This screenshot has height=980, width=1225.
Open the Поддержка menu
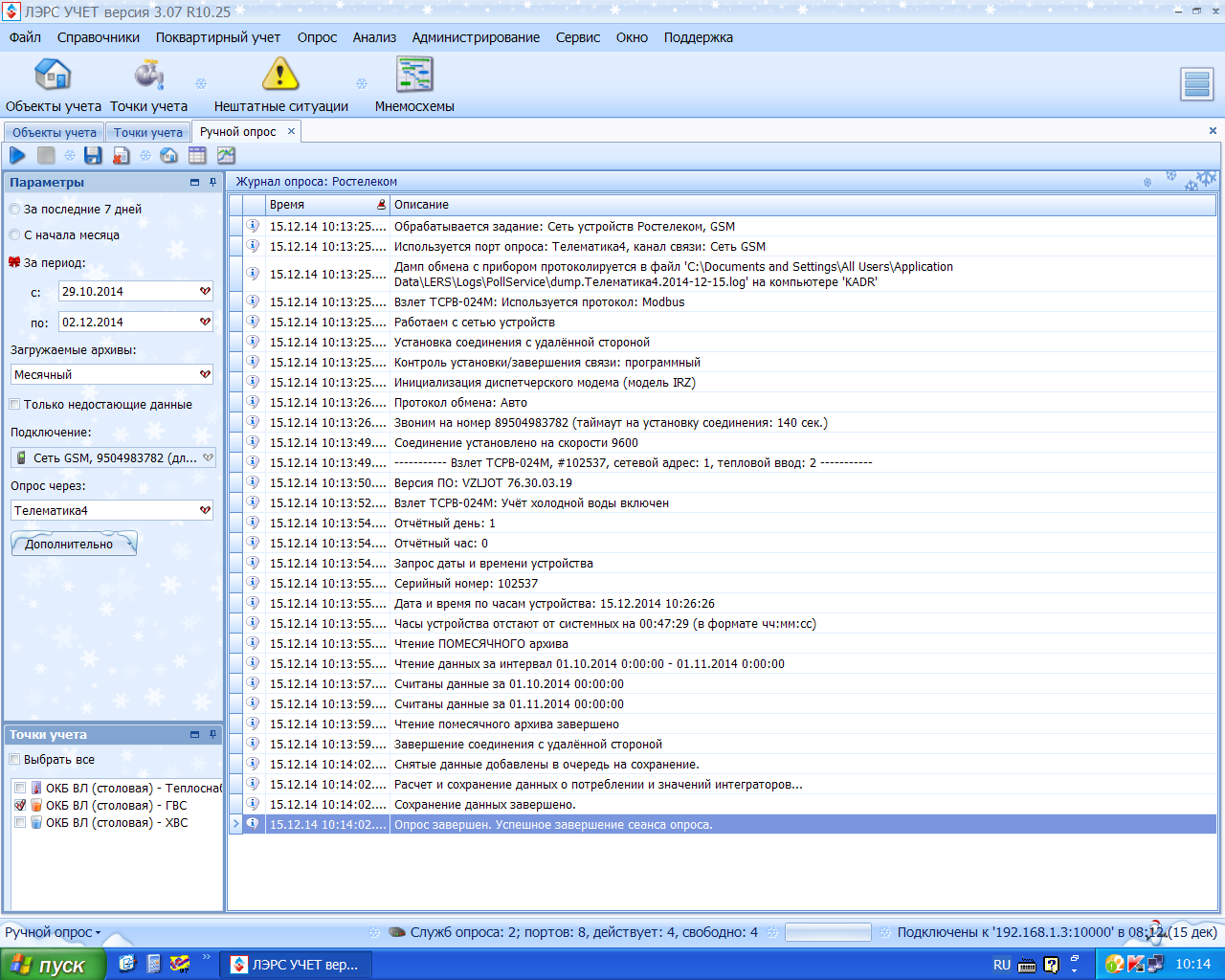coord(699,37)
